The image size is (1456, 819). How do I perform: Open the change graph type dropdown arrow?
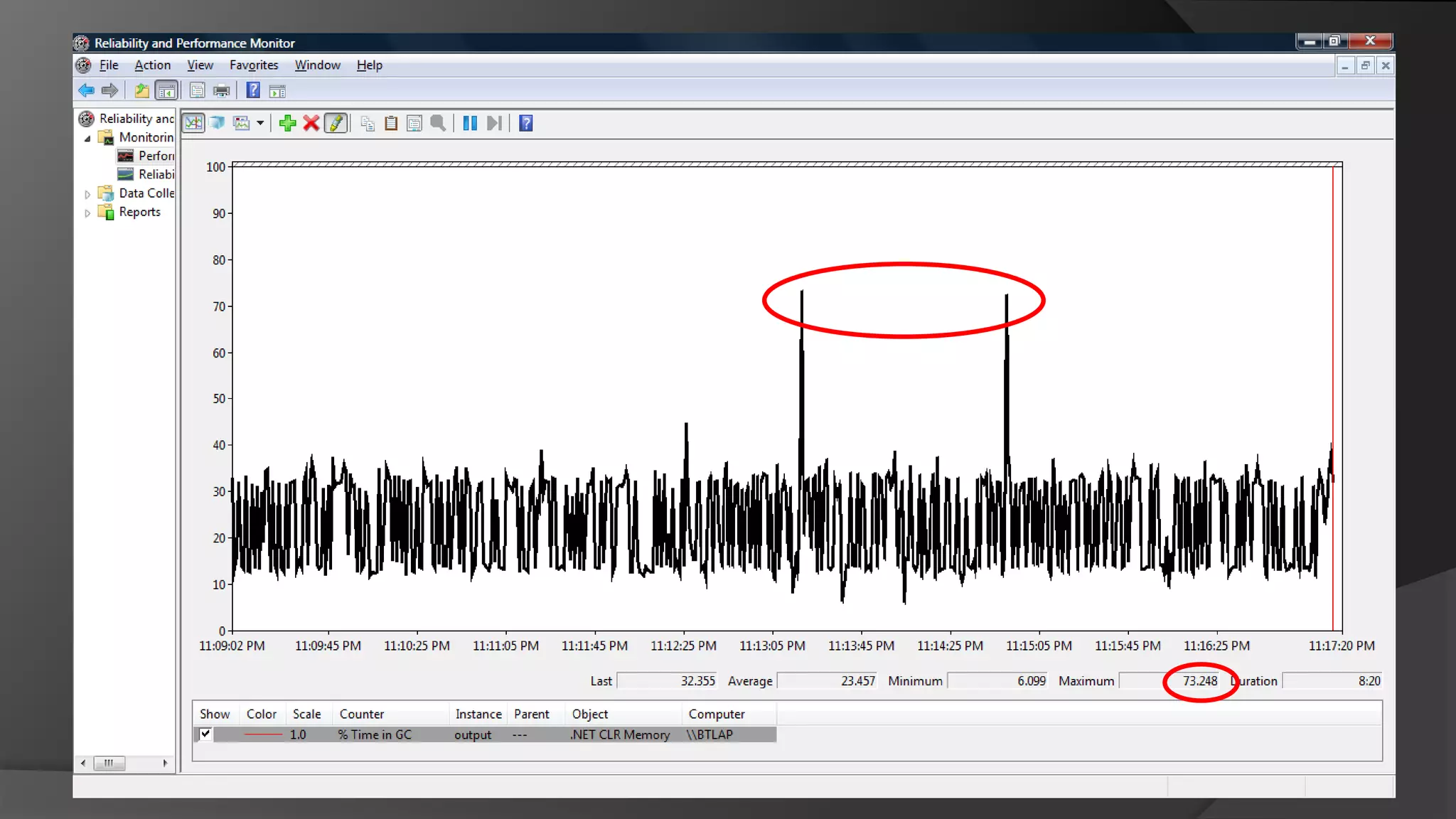pos(260,123)
